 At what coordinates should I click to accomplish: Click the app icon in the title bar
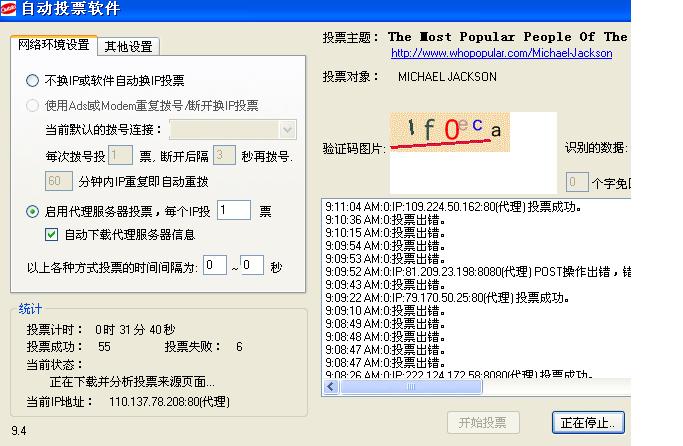click(x=10, y=10)
